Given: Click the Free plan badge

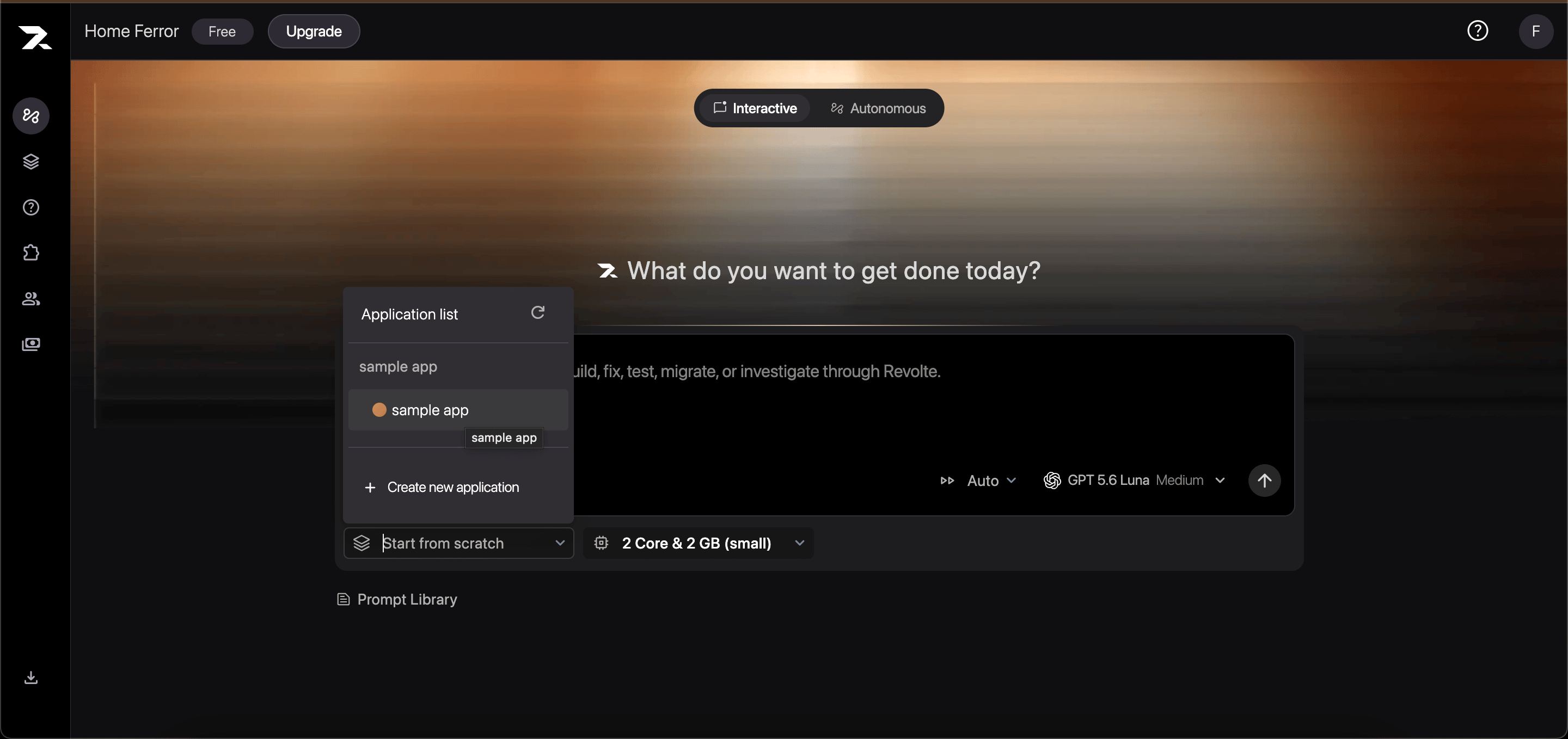Looking at the screenshot, I should (222, 32).
